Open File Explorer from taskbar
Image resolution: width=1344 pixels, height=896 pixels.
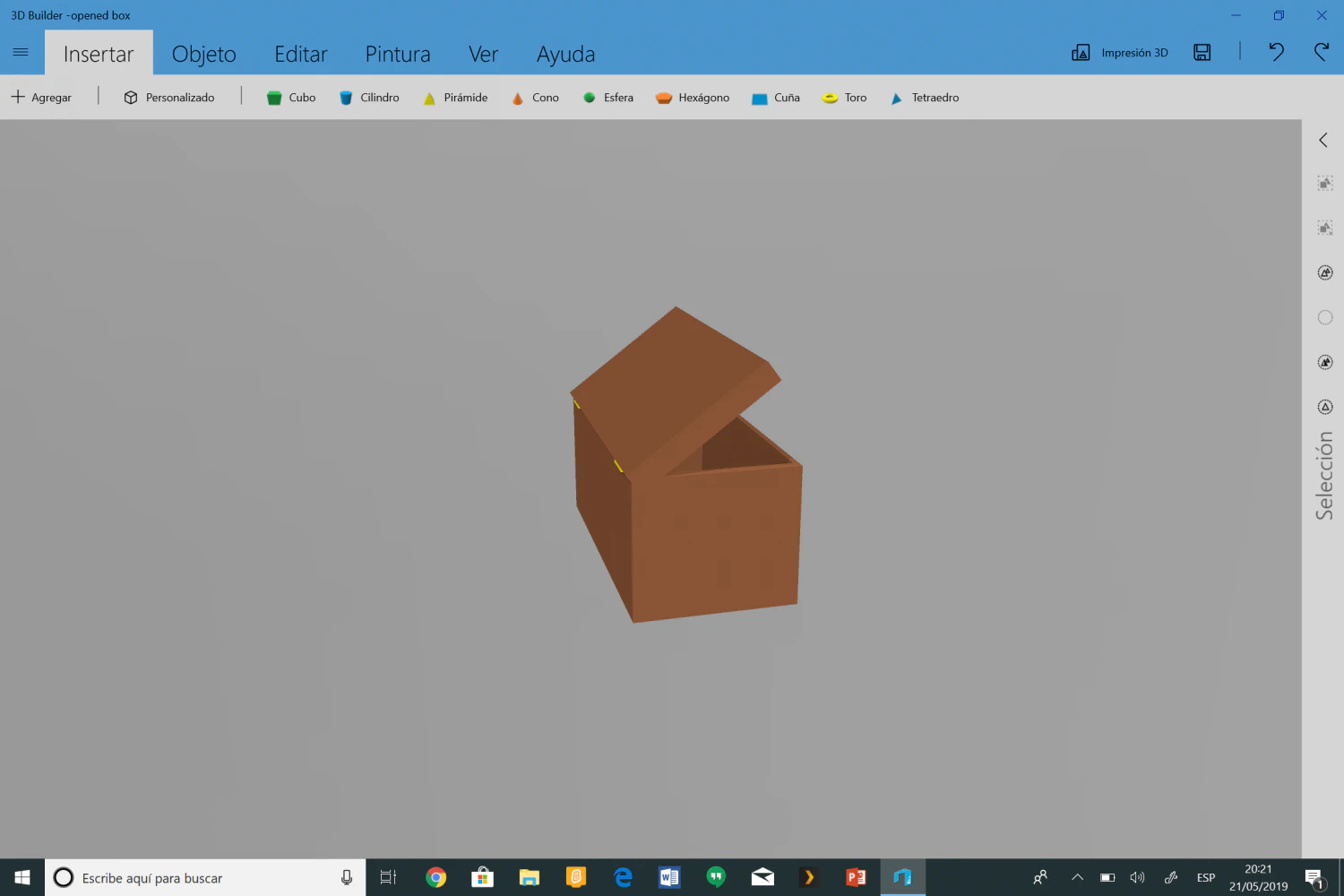[530, 877]
